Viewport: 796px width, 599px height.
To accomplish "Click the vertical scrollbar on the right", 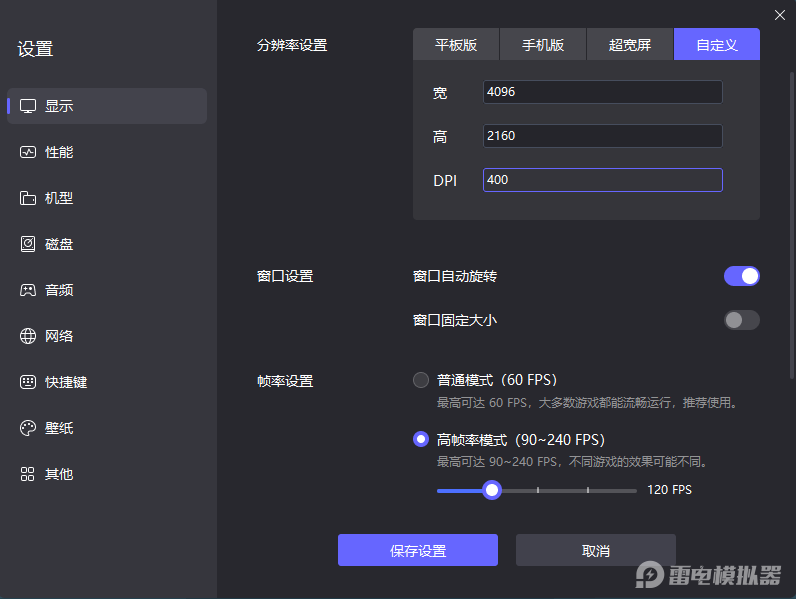I will [791, 225].
